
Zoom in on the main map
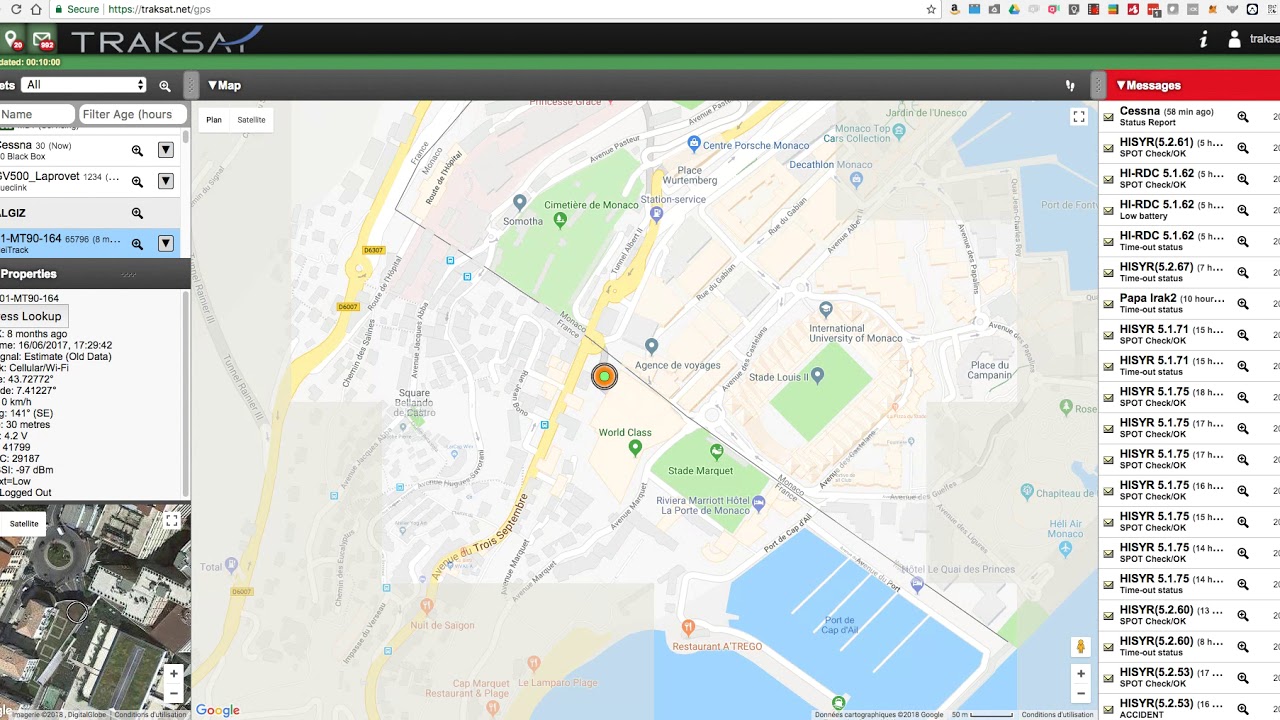click(1080, 674)
